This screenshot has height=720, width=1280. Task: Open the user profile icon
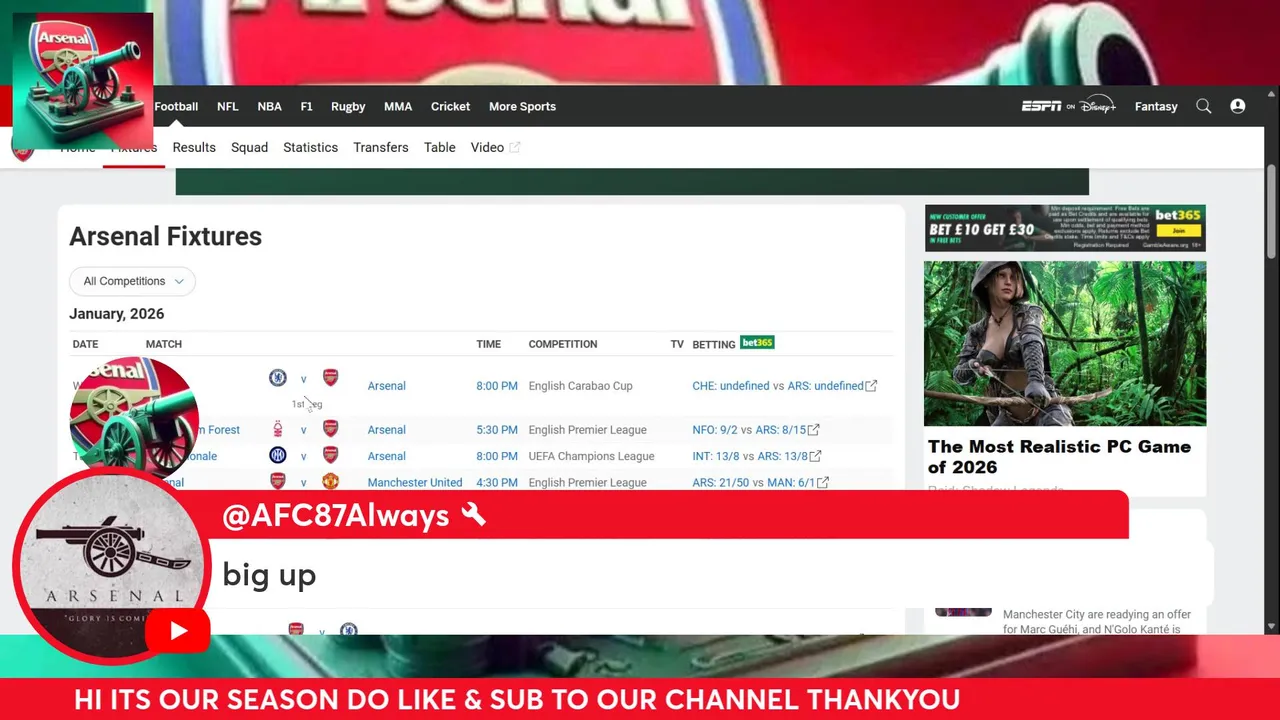1238,106
